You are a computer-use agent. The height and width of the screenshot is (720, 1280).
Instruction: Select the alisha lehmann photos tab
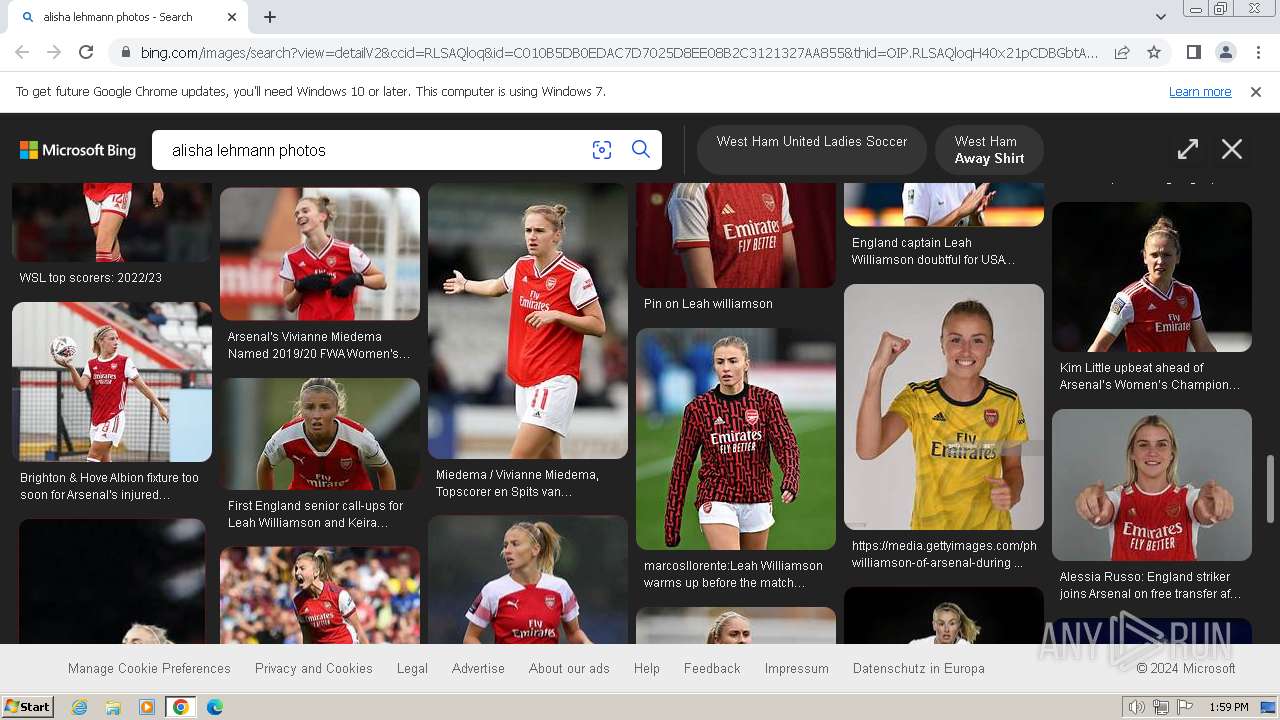pos(128,17)
